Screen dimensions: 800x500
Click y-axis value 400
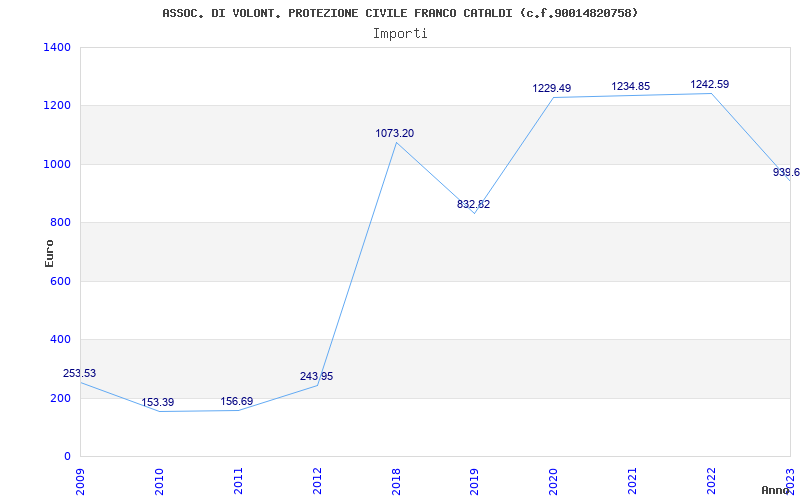(61, 339)
